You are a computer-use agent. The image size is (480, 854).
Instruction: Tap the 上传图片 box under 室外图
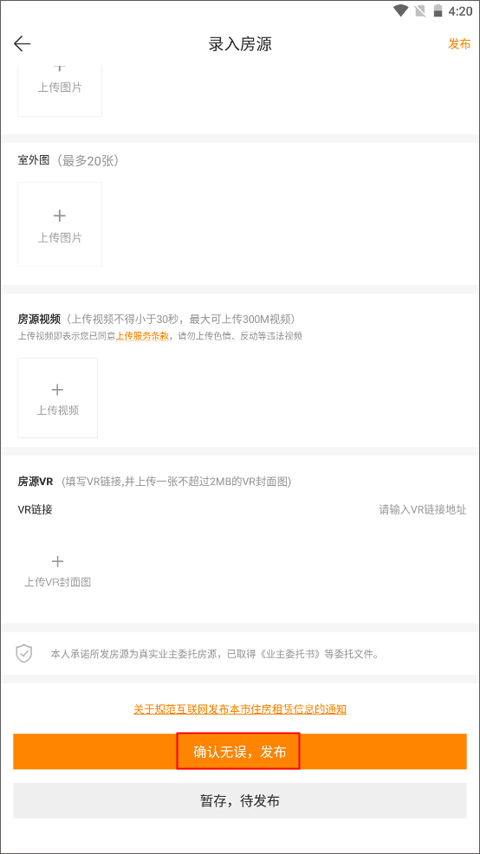[59, 224]
